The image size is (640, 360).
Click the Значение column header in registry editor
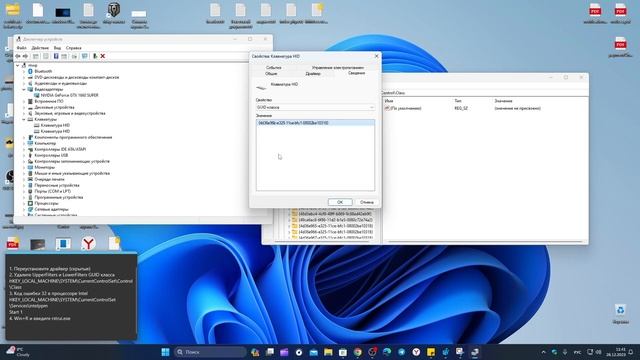click(x=503, y=101)
